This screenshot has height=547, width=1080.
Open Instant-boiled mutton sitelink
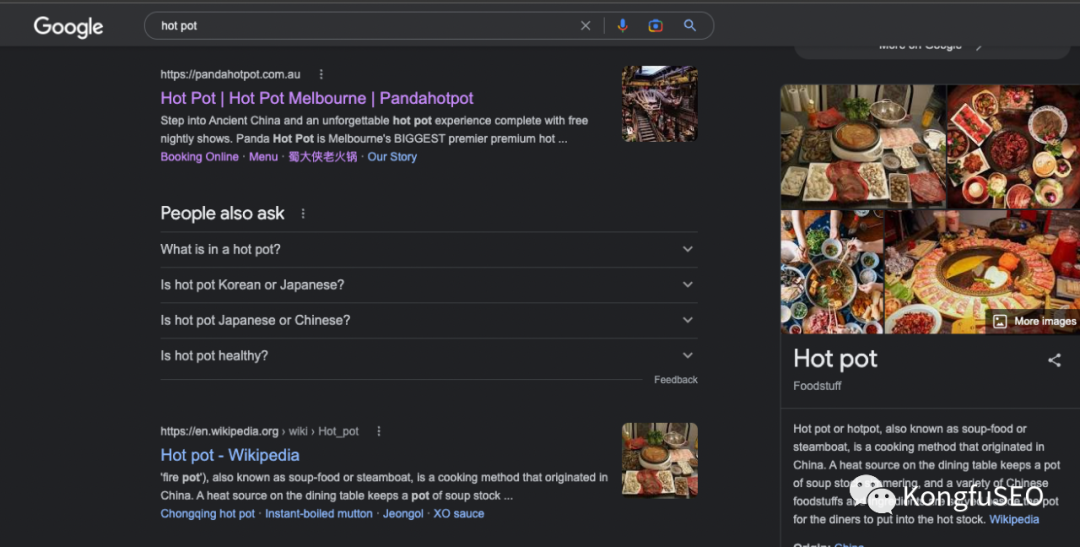[x=319, y=513]
